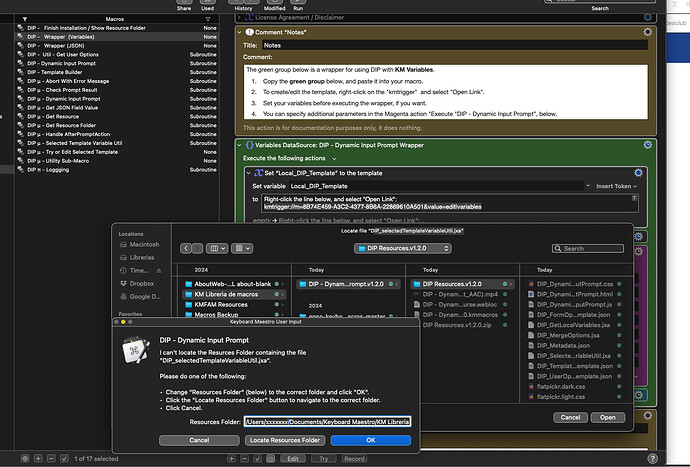Click the Title field containing Notes
The height and width of the screenshot is (467, 690).
pyautogui.click(x=455, y=45)
